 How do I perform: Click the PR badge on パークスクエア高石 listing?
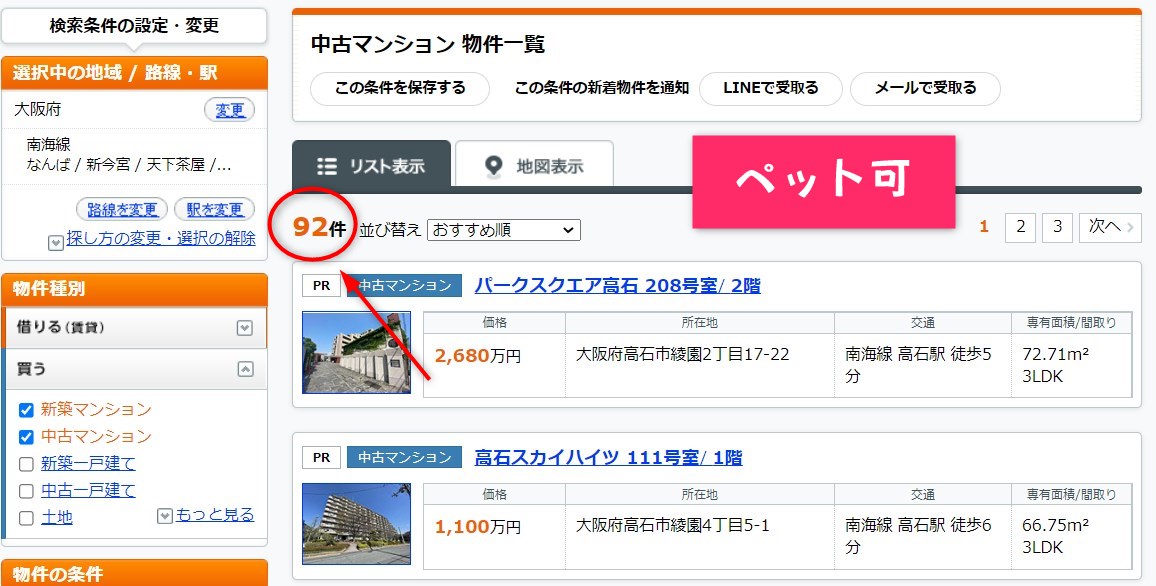click(320, 286)
